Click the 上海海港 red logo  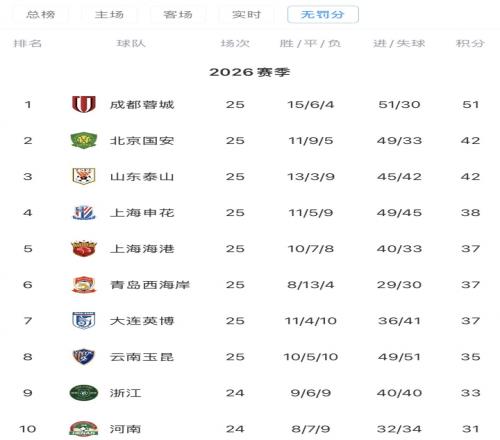(x=84, y=248)
